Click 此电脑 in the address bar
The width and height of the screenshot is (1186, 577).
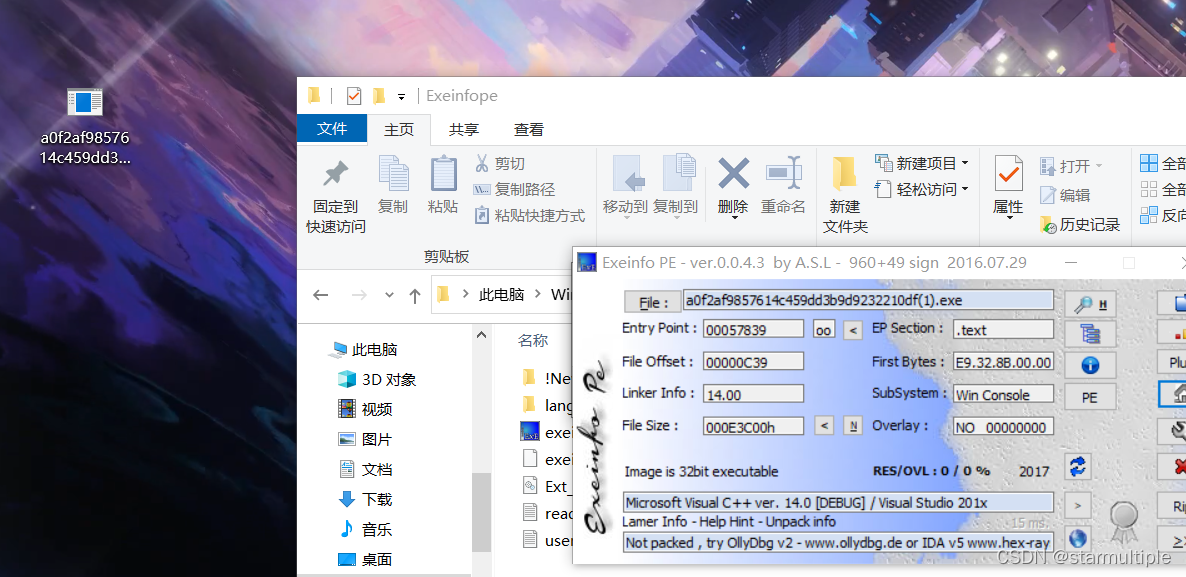(501, 294)
